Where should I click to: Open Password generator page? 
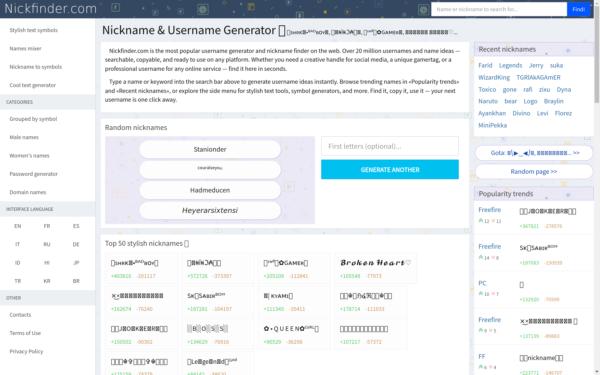point(33,174)
